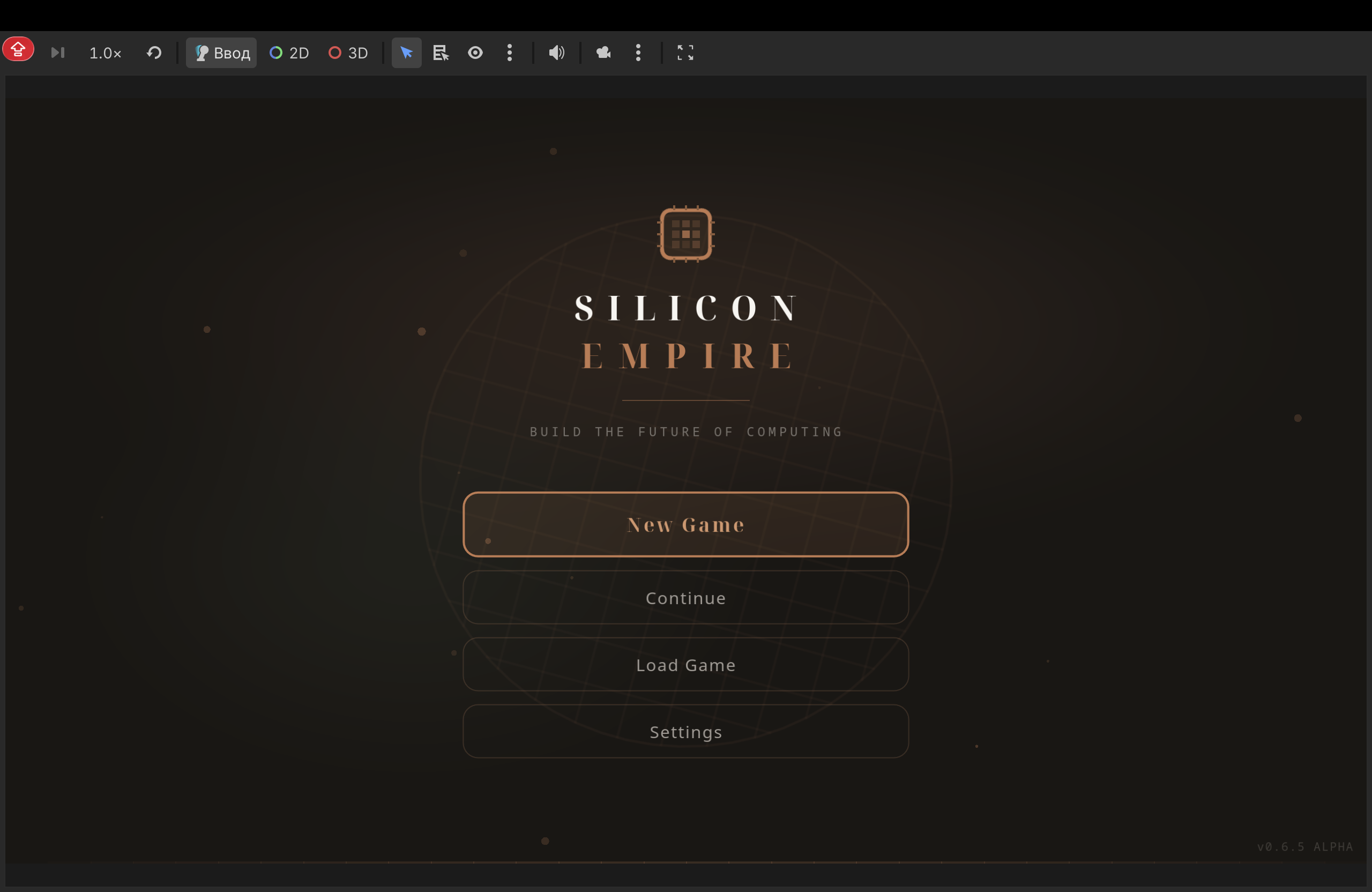
Task: Toggle the eye visibility icon
Action: [475, 53]
